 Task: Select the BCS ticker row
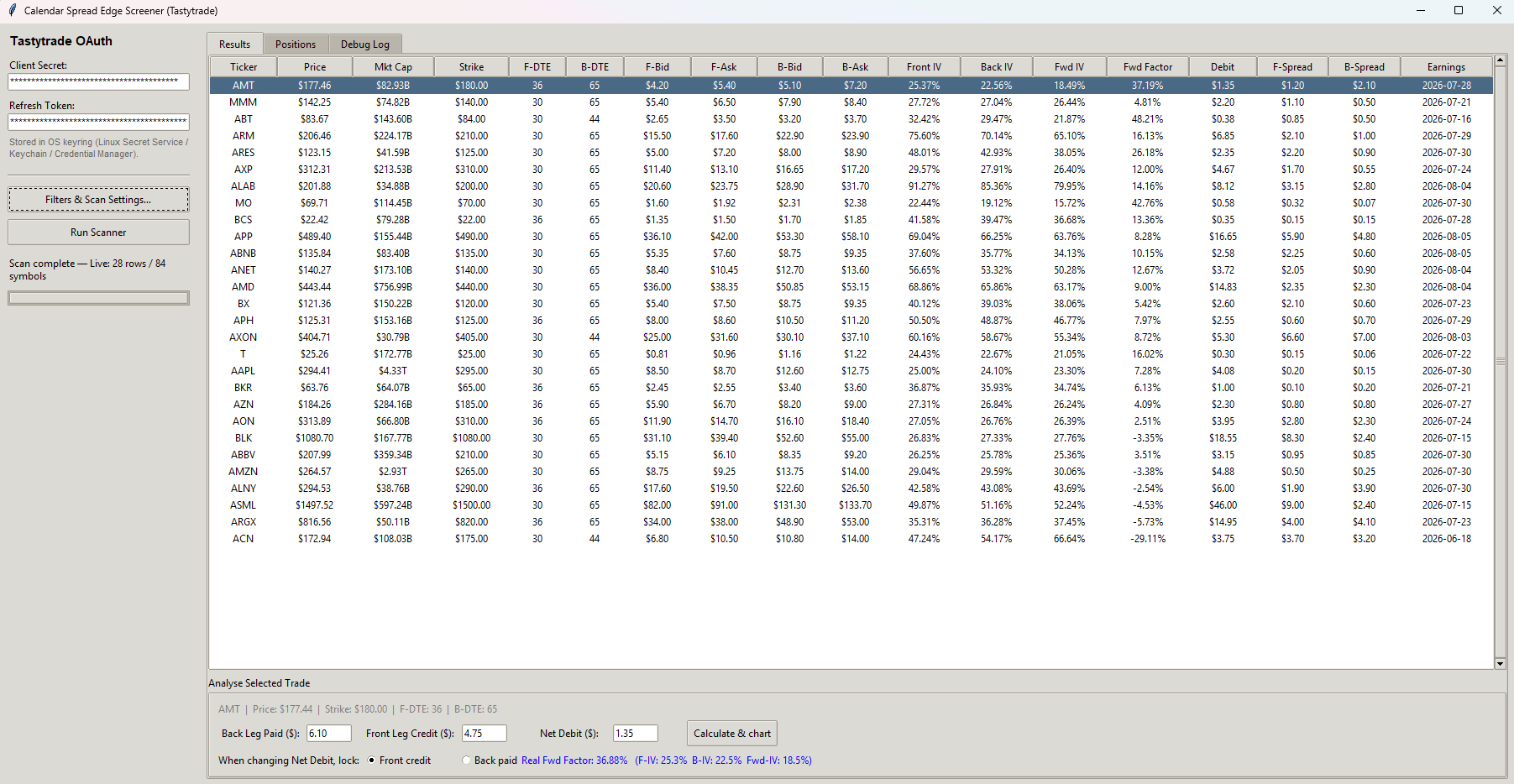click(x=851, y=220)
